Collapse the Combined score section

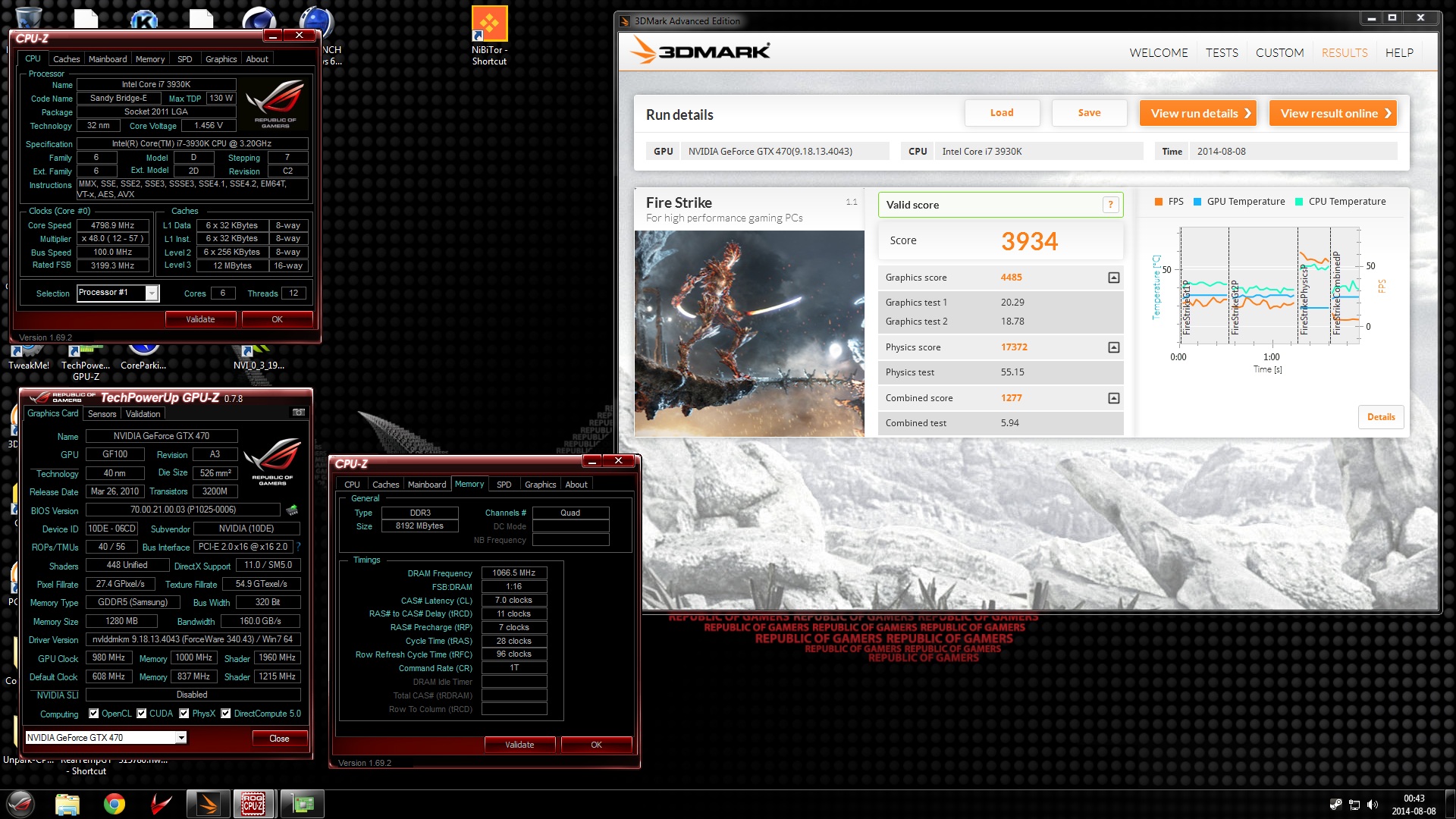pos(1114,398)
